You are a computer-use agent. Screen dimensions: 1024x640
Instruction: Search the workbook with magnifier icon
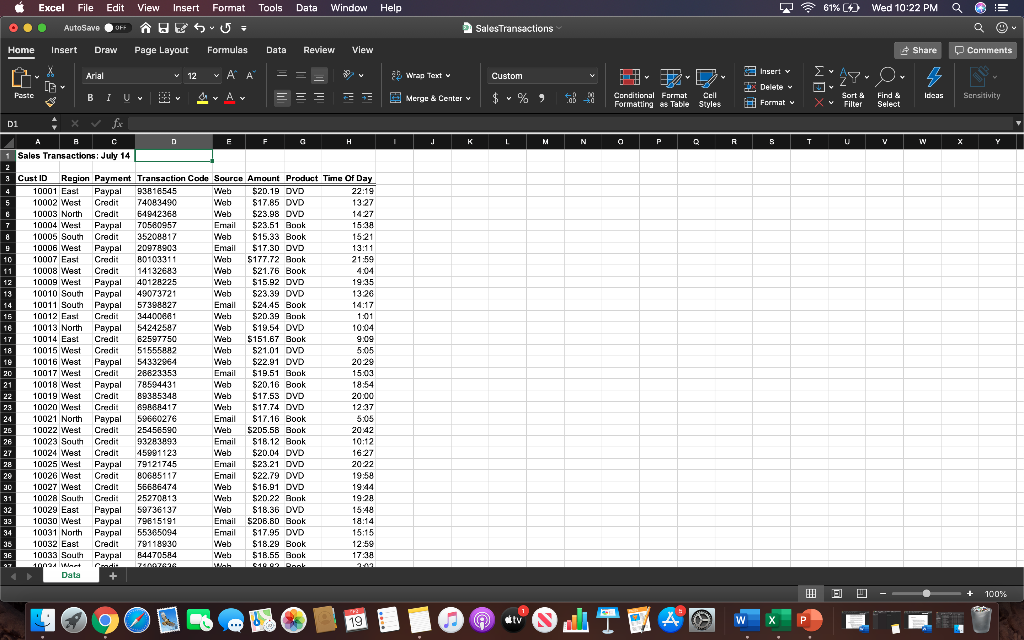978,28
